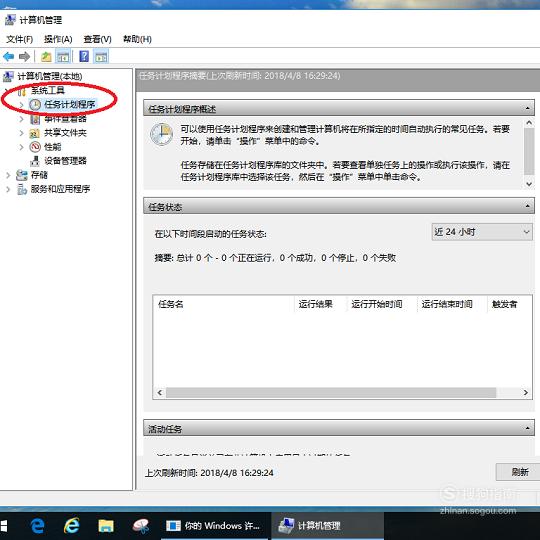This screenshot has width=540, height=540.
Task: Click the 服务和应用程序 tree icon
Action: click(x=22, y=189)
